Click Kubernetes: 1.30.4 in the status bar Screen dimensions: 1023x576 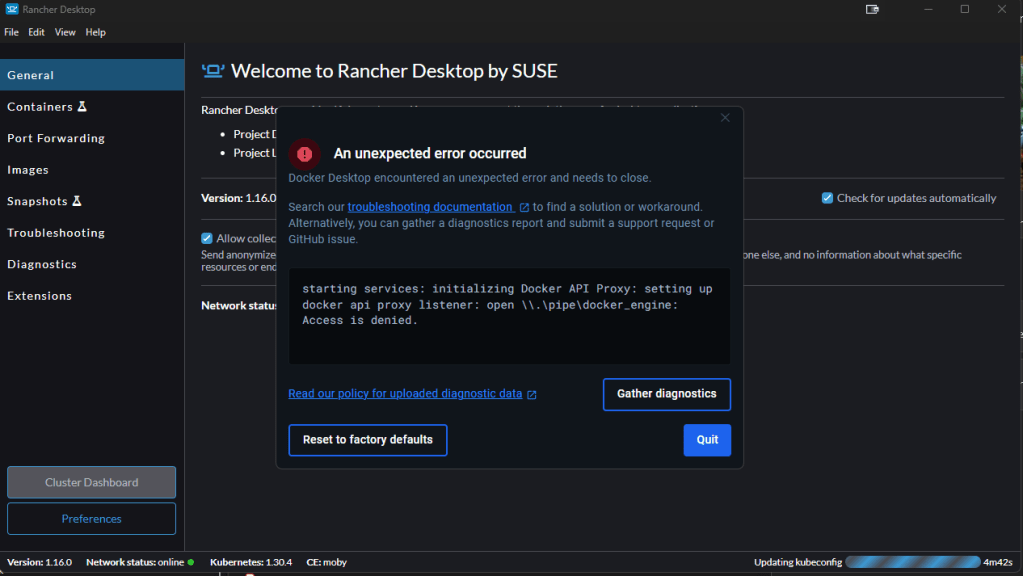(251, 562)
